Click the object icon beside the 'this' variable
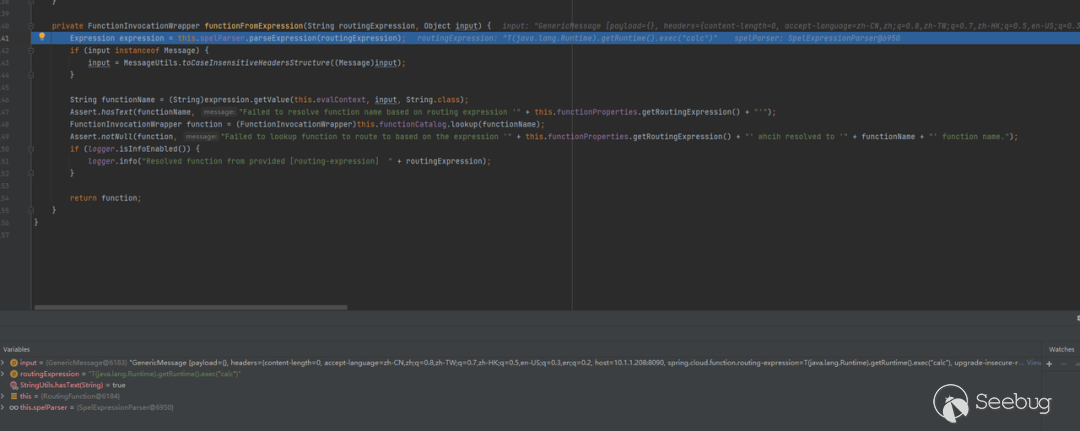 14,396
